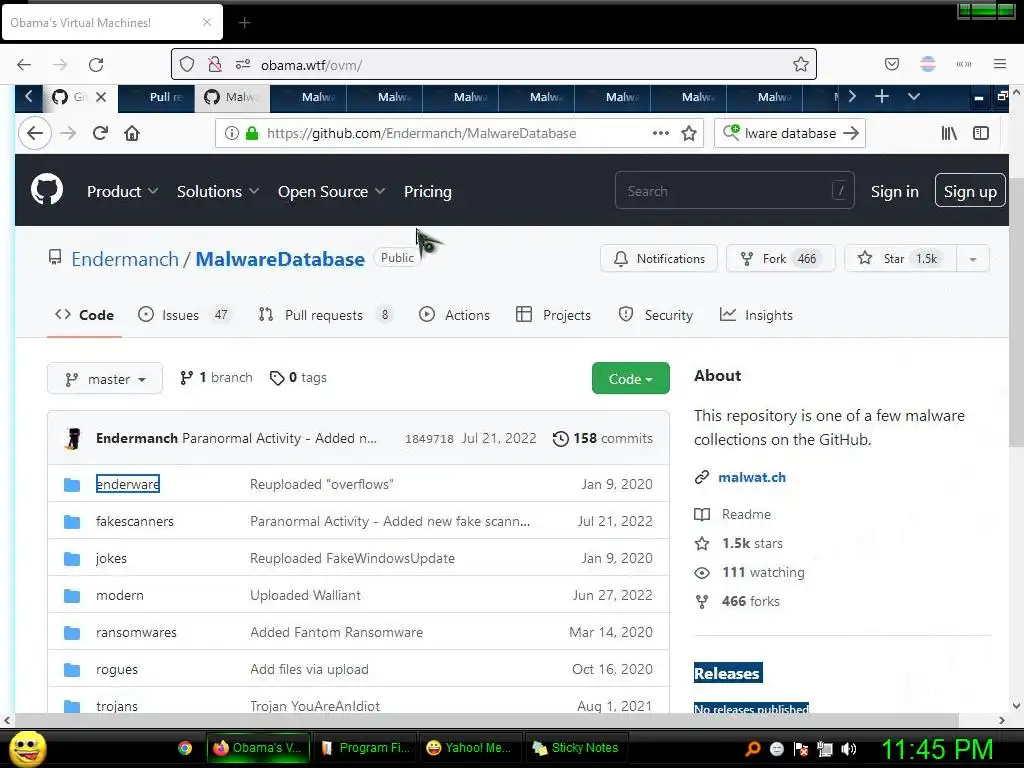
Task: Add a new tab in VM browser
Action: [882, 97]
